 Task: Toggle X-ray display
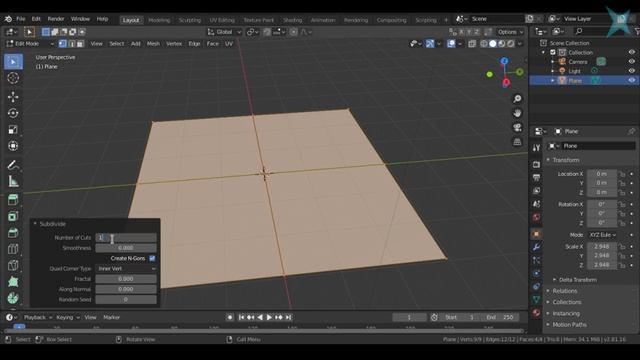[472, 44]
